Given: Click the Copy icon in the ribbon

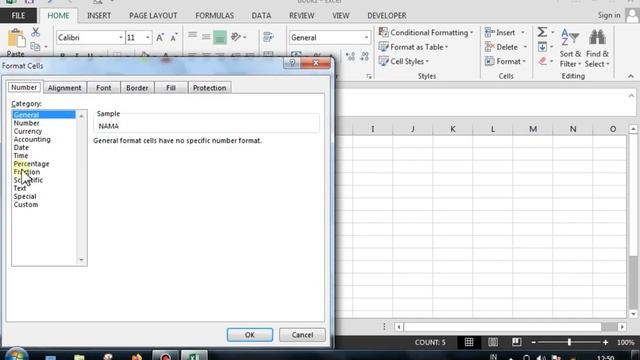Looking at the screenshot, I should coord(35,47).
